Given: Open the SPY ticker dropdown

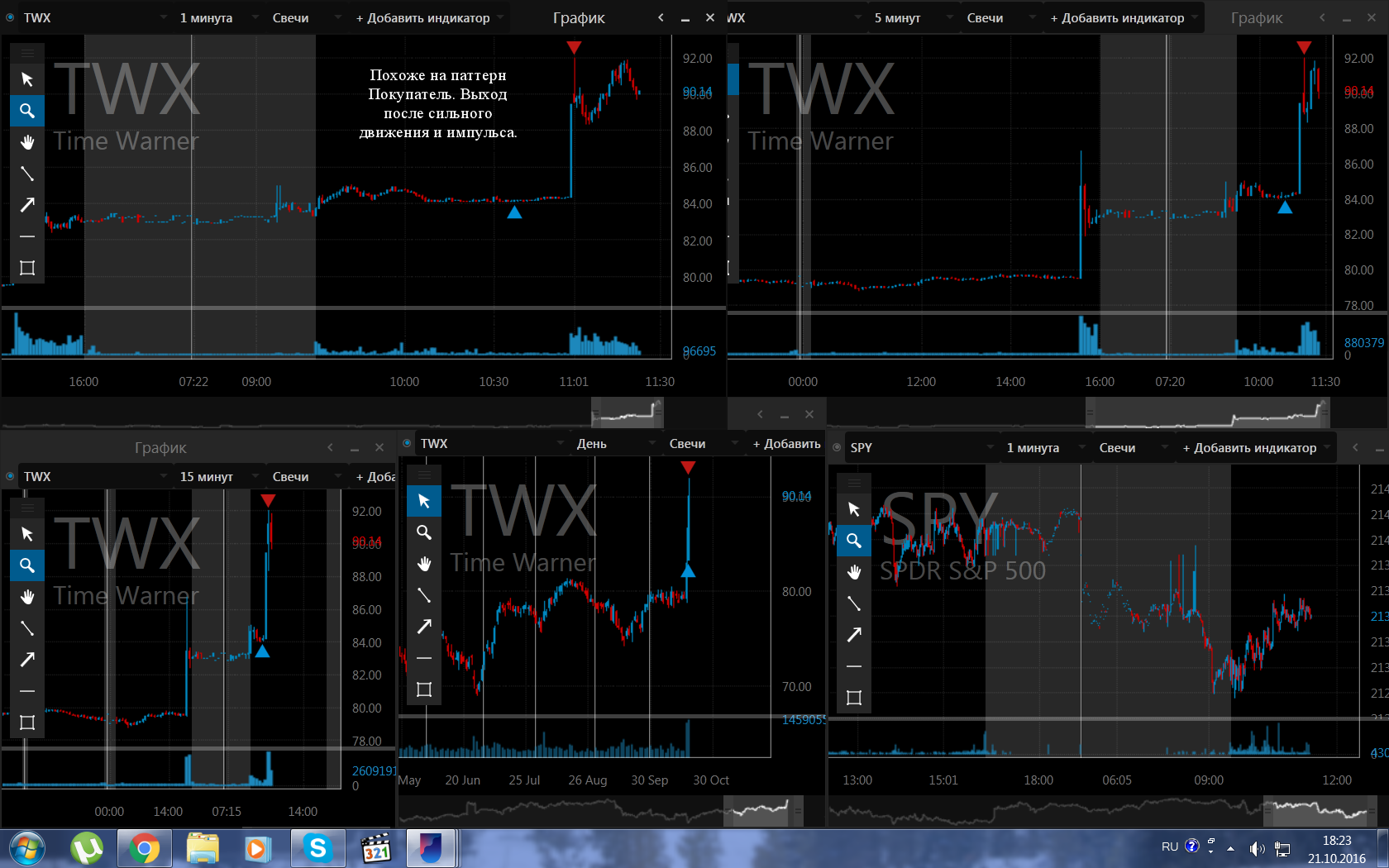Looking at the screenshot, I should 921,447.
